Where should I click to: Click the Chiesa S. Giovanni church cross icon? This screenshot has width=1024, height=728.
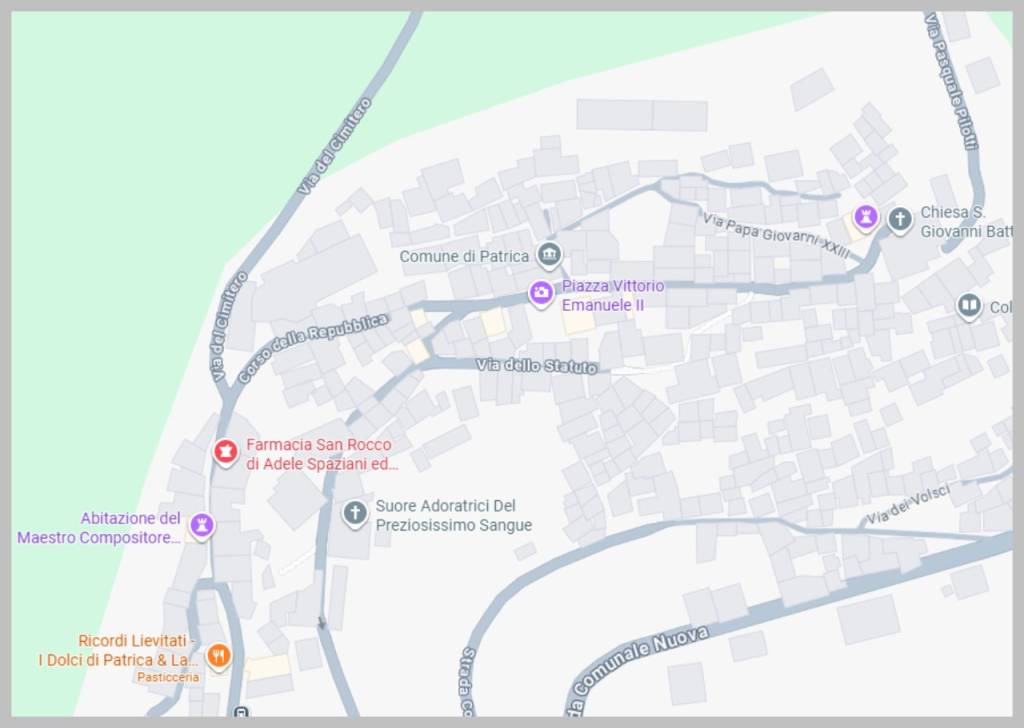tap(900, 219)
